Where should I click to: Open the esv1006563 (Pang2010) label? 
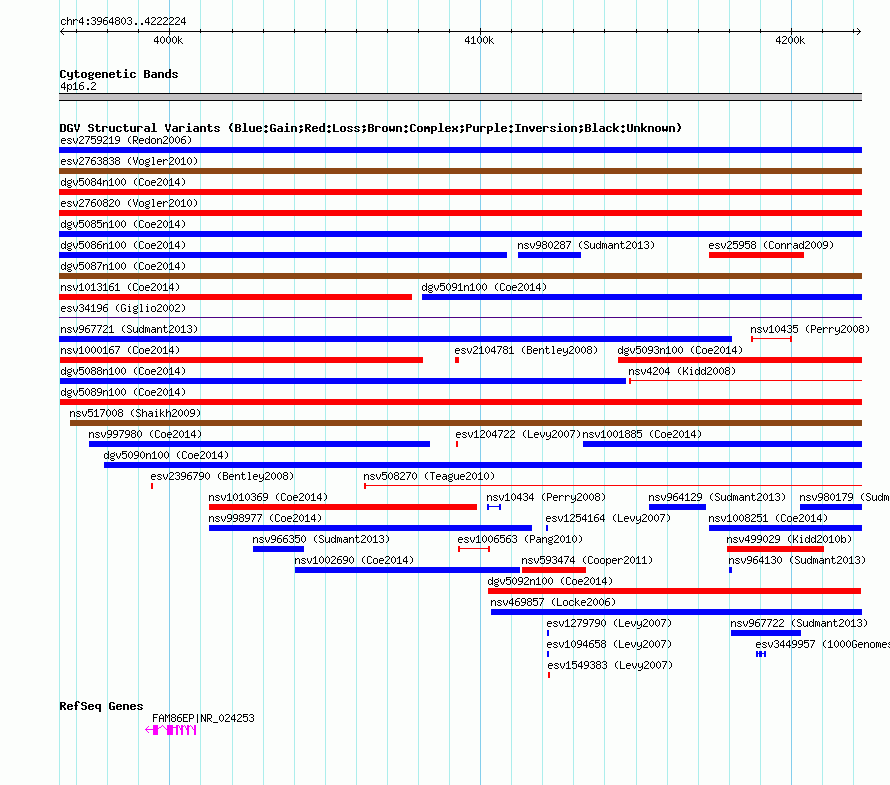[520, 539]
